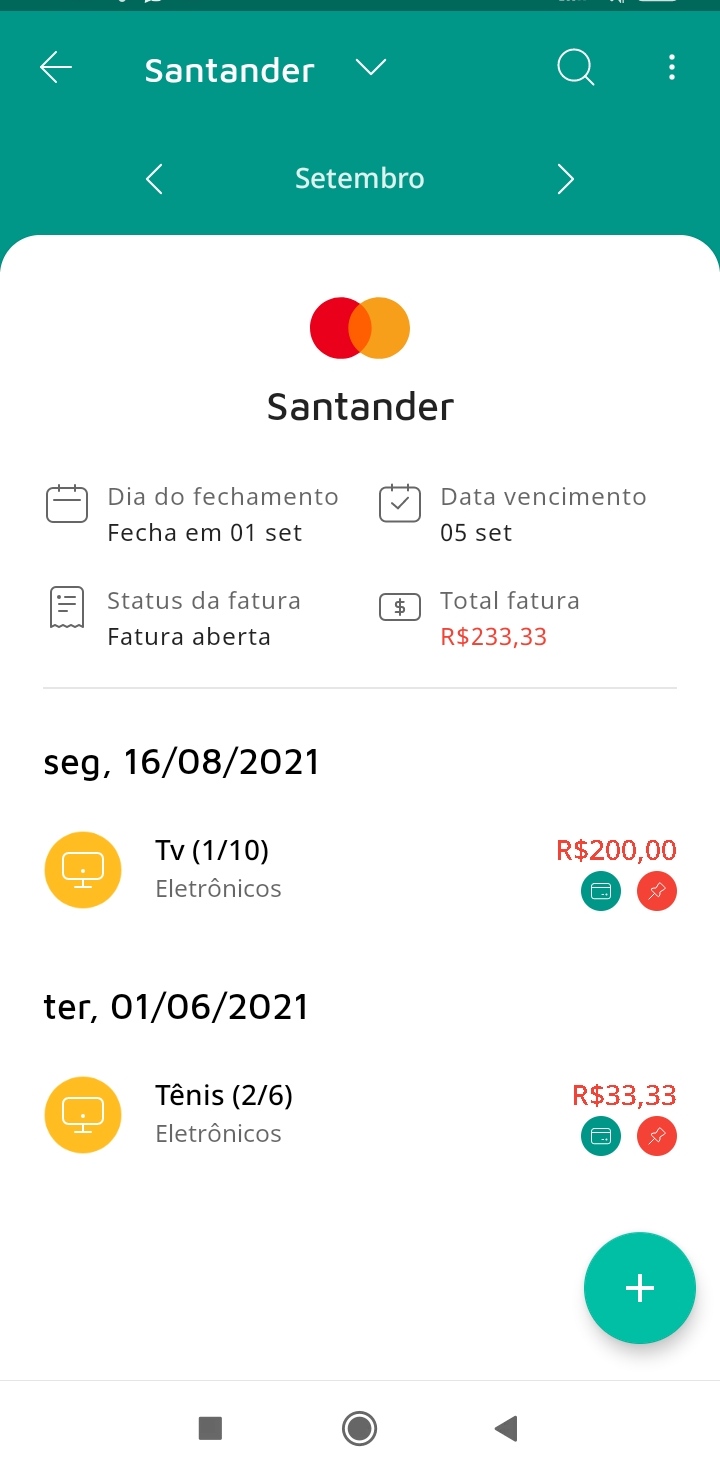This screenshot has width=720, height=1476.
Task: Tap the due date calendar-check icon
Action: tap(399, 504)
